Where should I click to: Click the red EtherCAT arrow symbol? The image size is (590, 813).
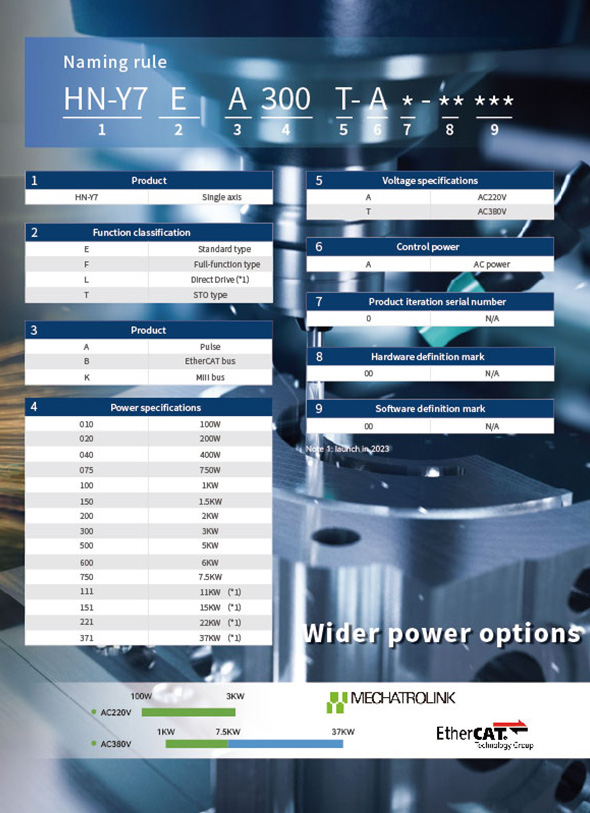click(516, 727)
